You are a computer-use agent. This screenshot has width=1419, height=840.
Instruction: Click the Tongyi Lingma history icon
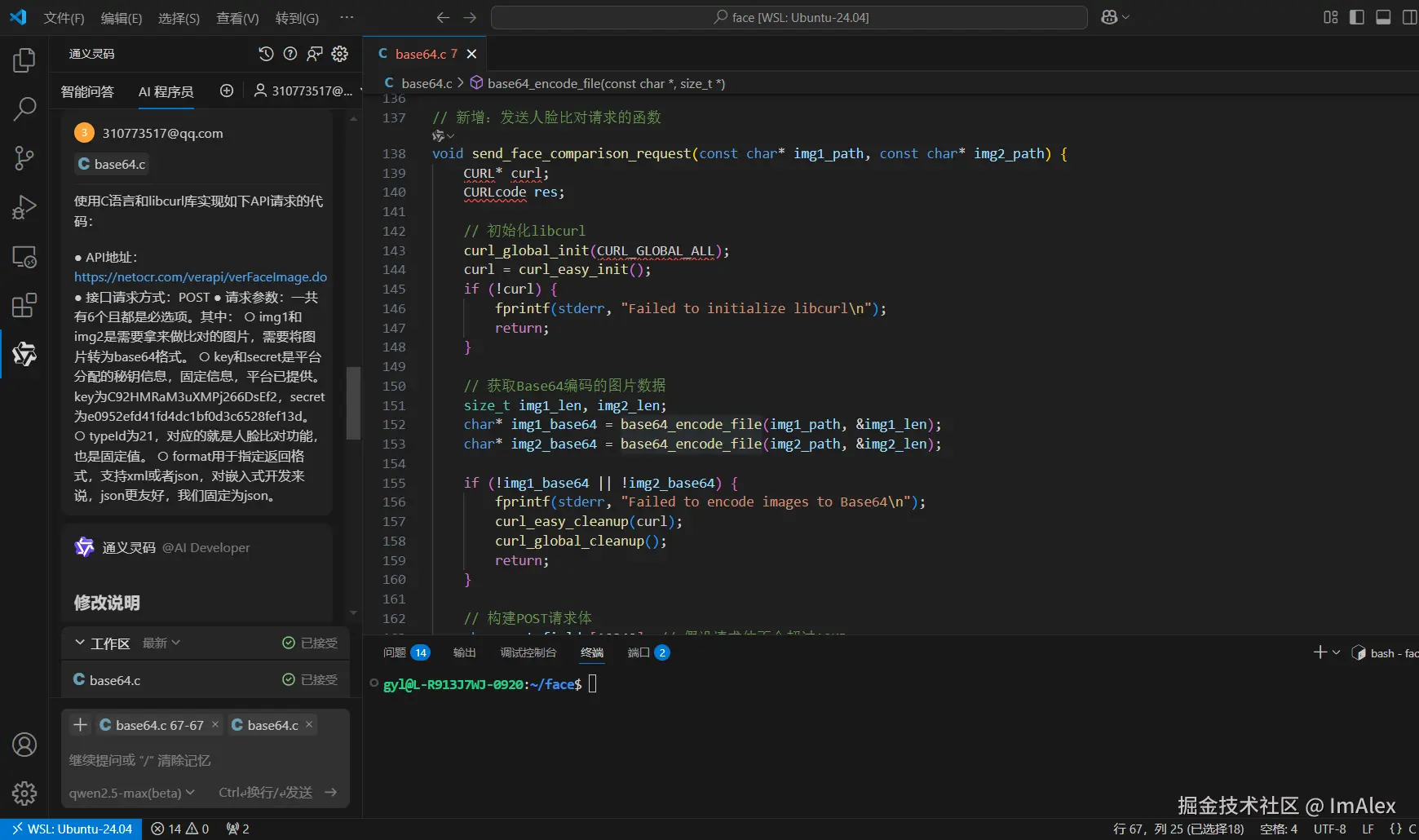[x=266, y=54]
